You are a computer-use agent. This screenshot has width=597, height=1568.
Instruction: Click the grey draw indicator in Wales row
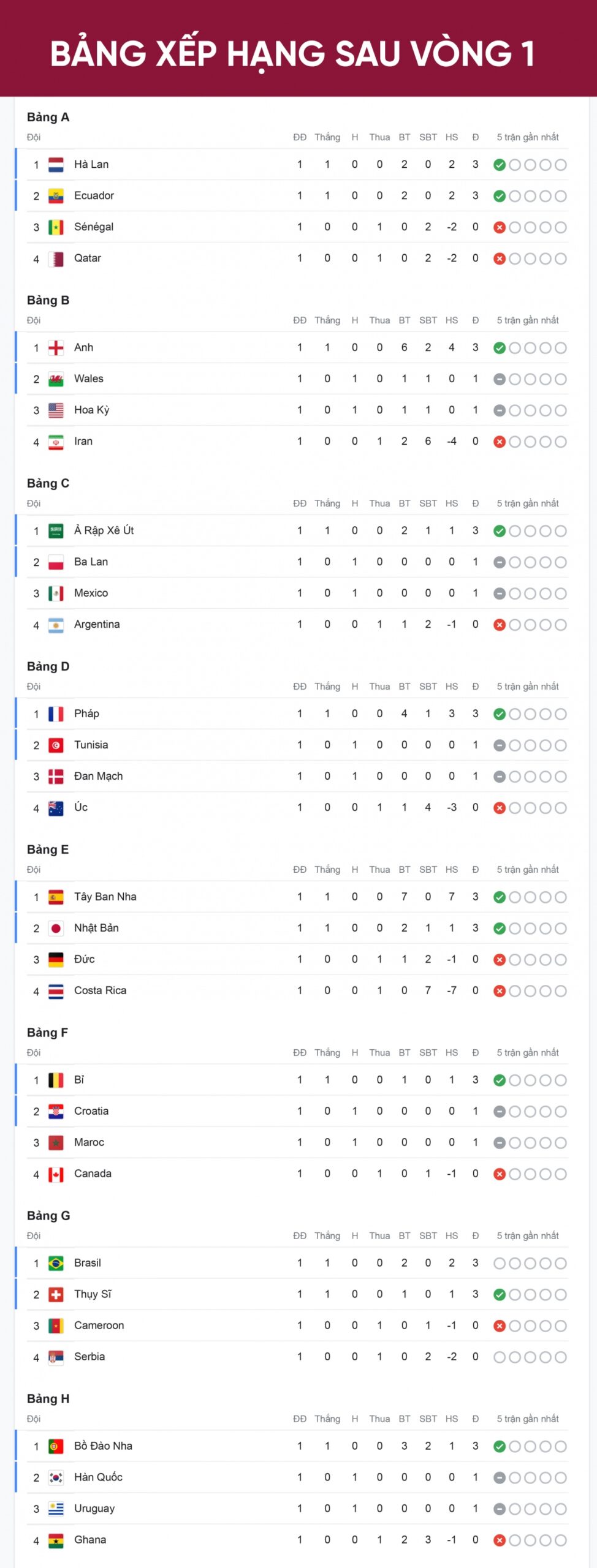500,379
